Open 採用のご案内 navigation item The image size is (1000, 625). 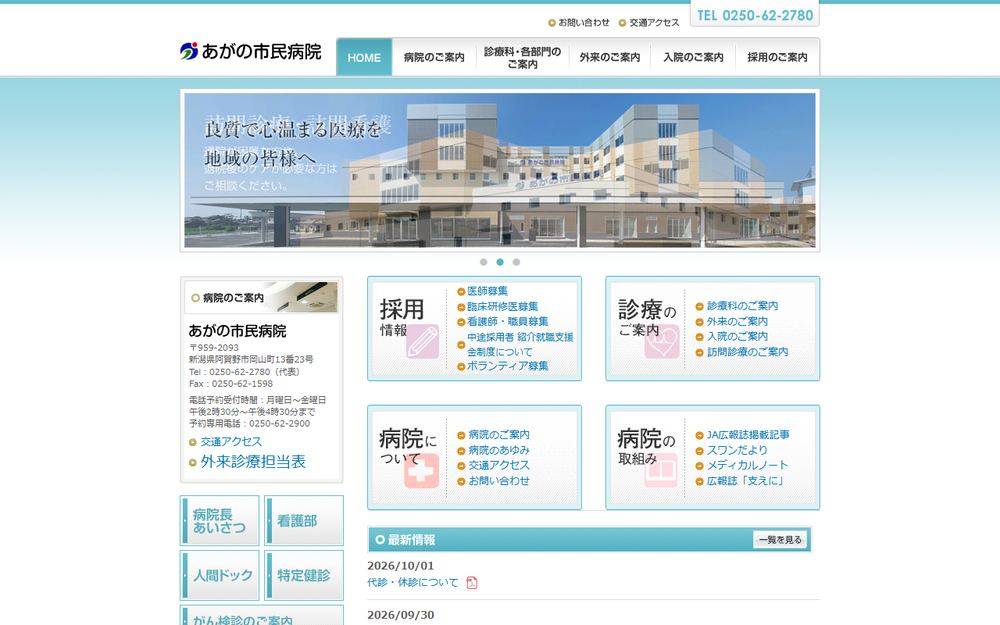(777, 57)
